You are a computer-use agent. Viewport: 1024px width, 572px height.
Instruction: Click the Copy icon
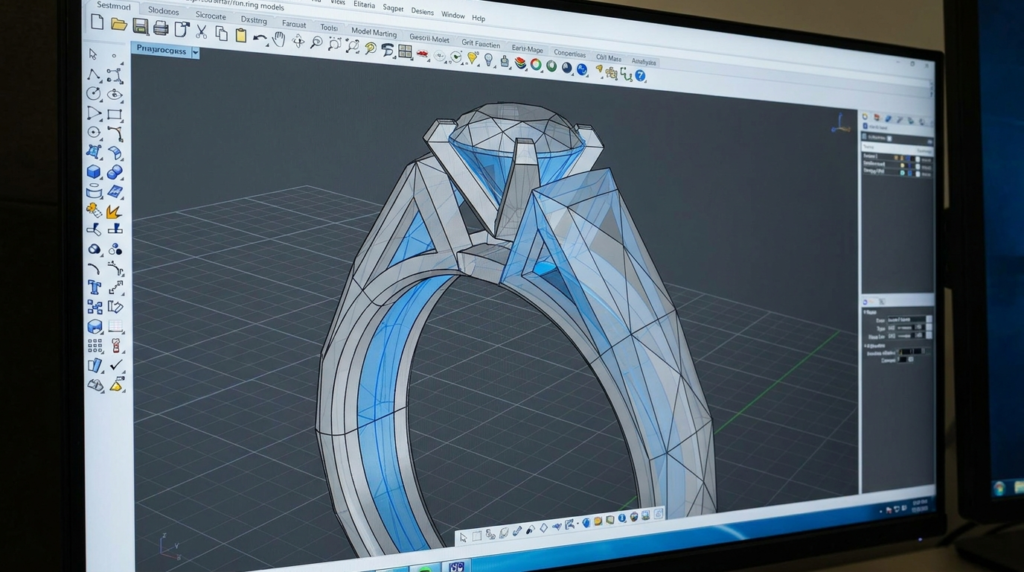pos(221,33)
